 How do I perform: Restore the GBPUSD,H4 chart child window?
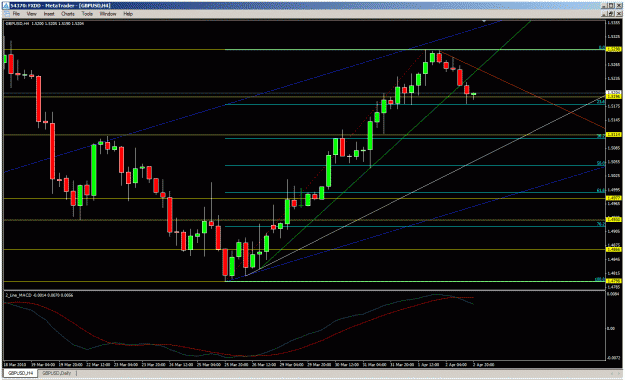click(611, 14)
